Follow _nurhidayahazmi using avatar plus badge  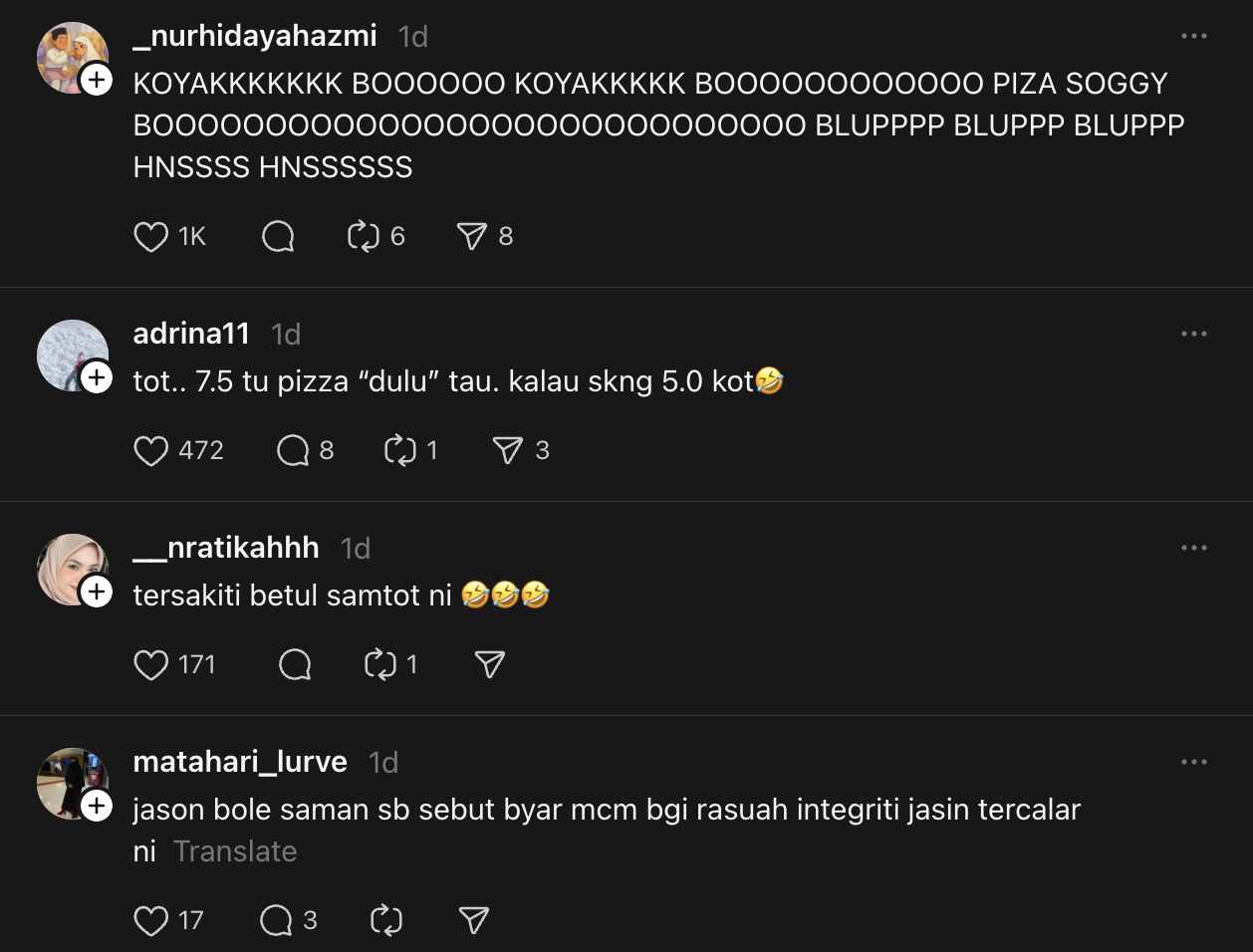(x=97, y=80)
